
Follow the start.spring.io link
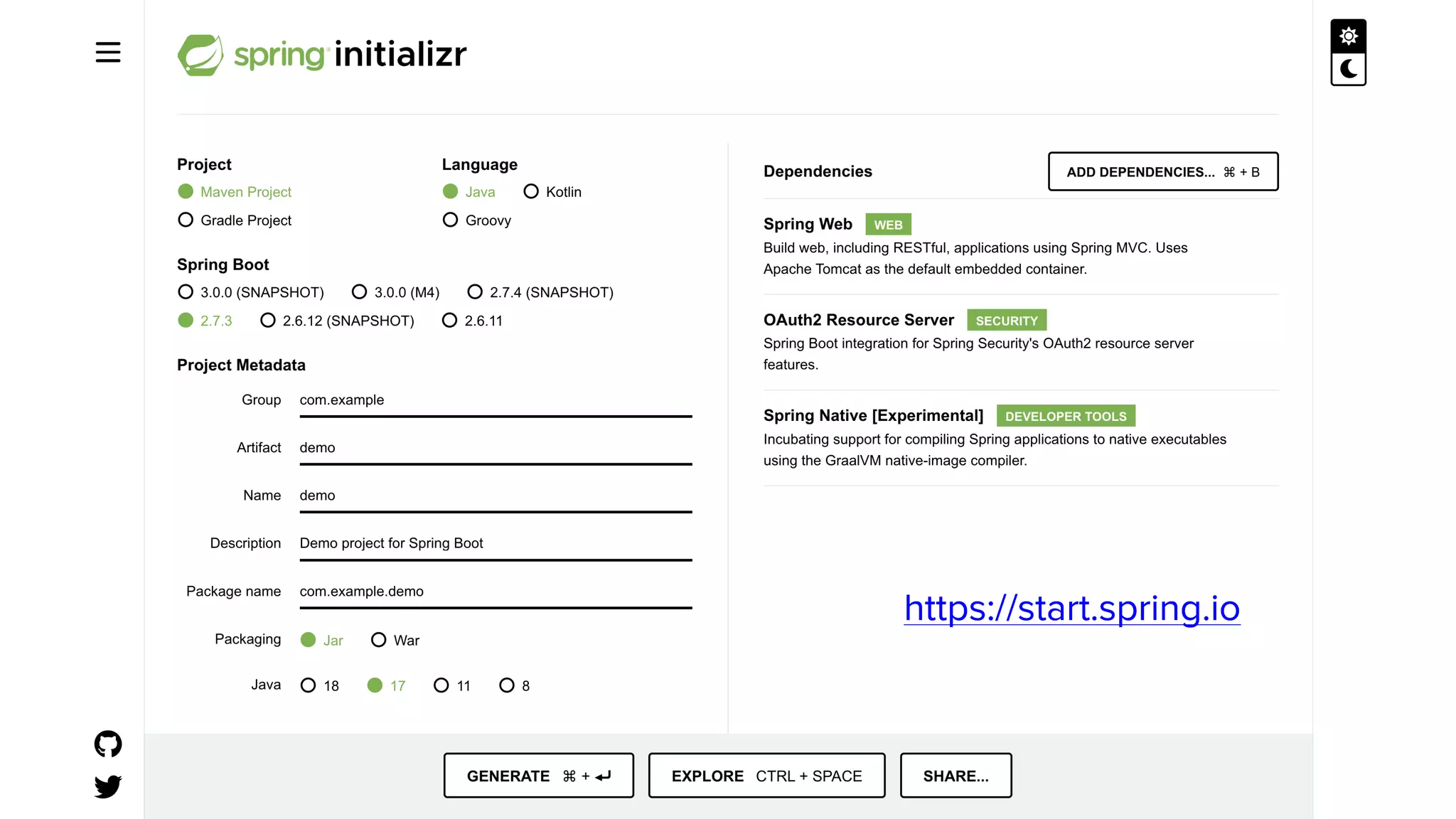pos(1071,609)
